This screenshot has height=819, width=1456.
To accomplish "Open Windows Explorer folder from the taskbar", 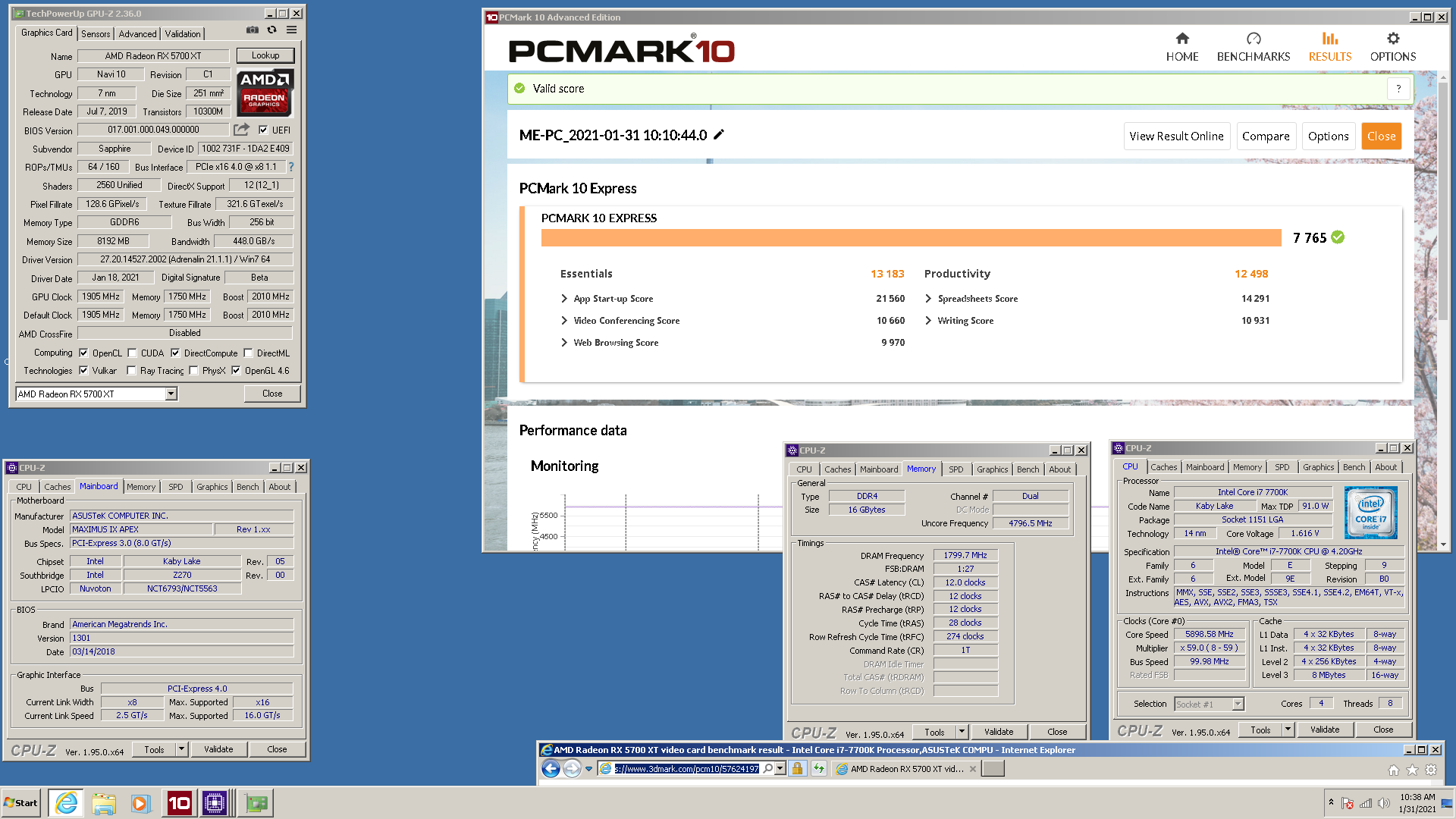I will click(104, 803).
